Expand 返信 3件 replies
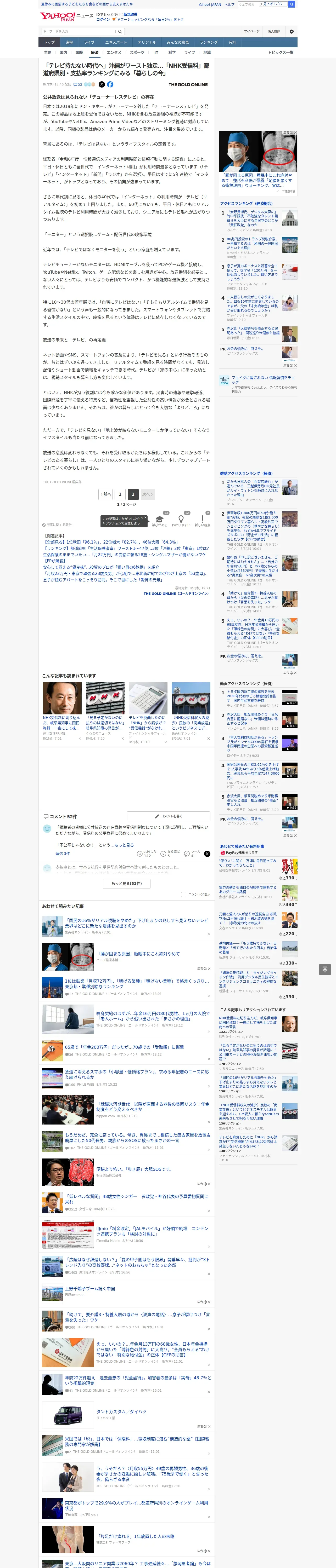Viewport: 336px width, 1568px height. 62,854
